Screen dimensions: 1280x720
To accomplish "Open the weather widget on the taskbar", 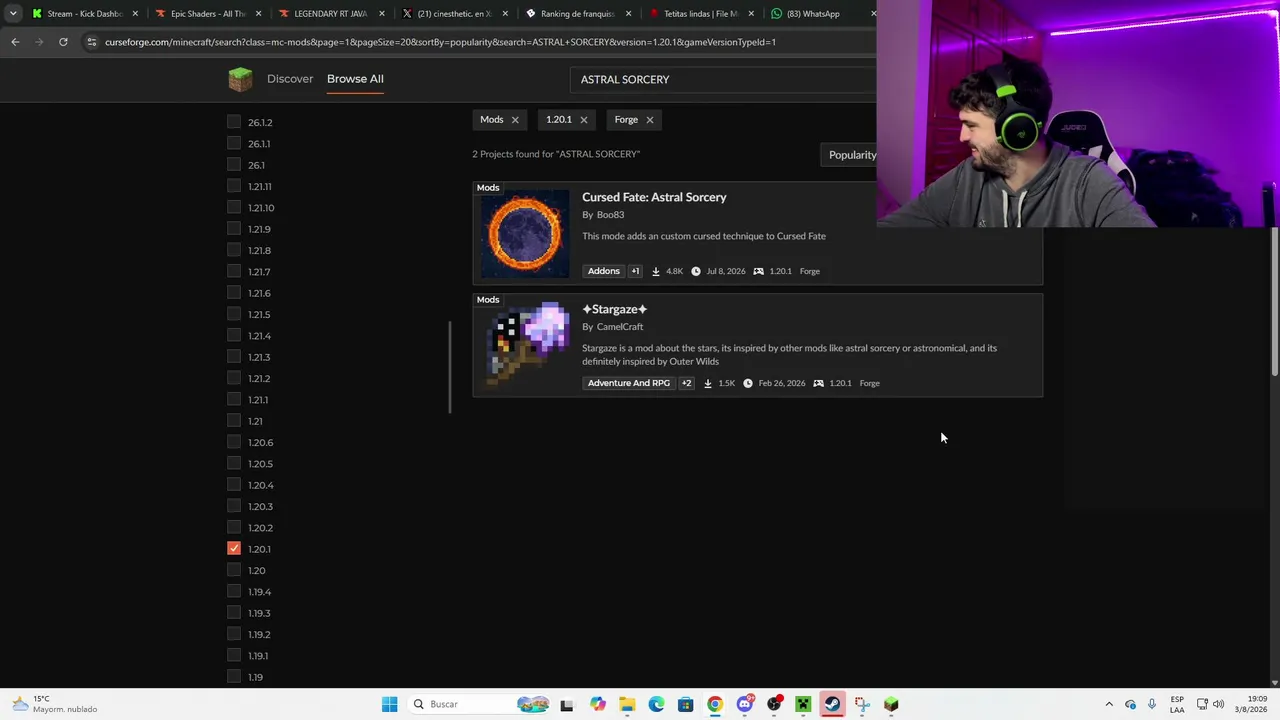I will (55, 704).
